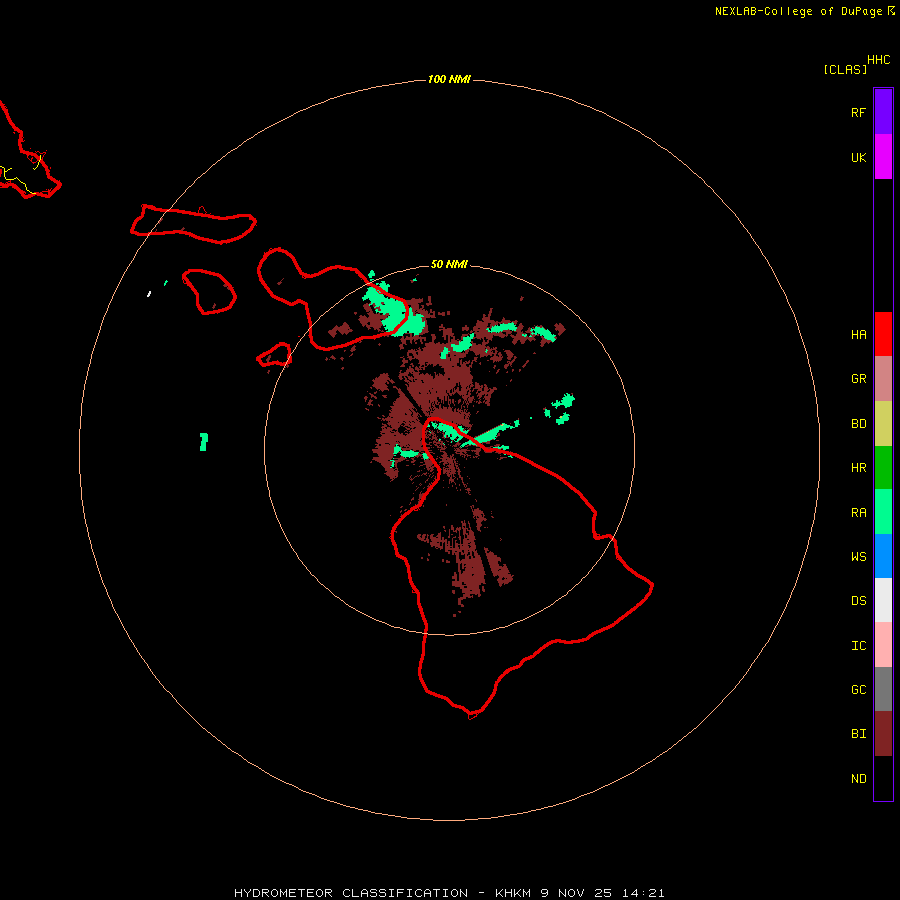Click the ND legend label

point(858,779)
